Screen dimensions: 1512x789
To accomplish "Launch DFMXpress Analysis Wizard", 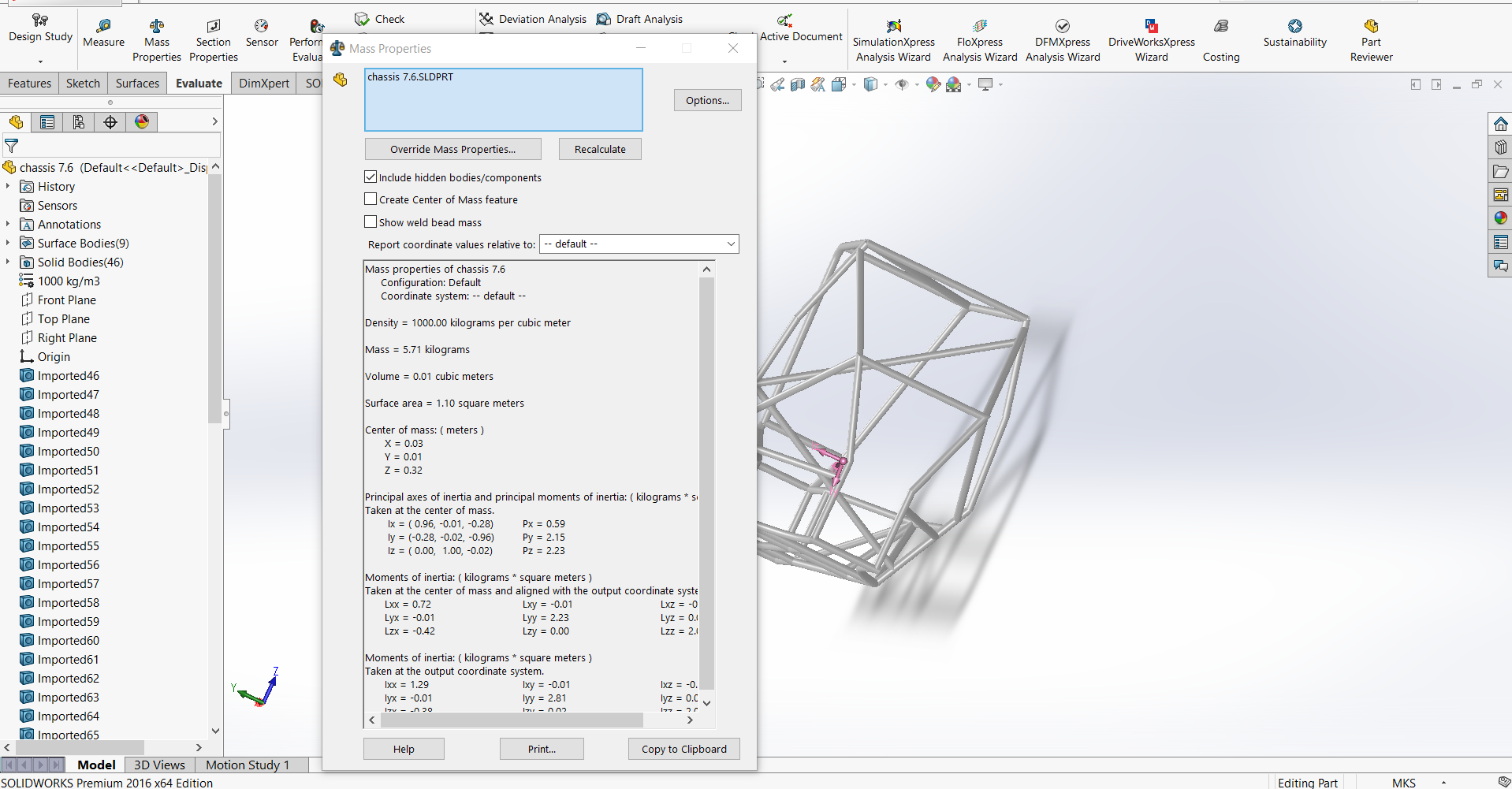I will (x=1063, y=41).
